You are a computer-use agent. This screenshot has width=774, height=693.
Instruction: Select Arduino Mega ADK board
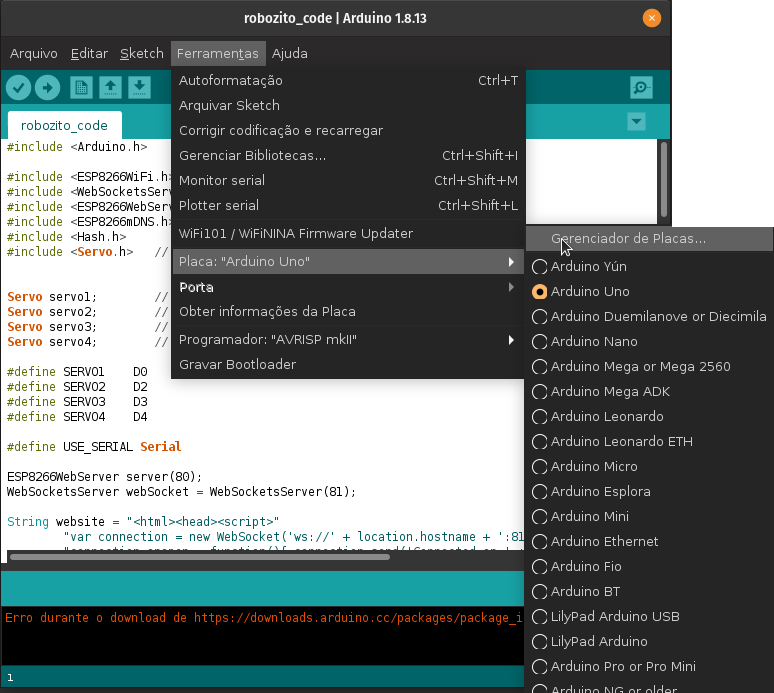click(x=650, y=391)
